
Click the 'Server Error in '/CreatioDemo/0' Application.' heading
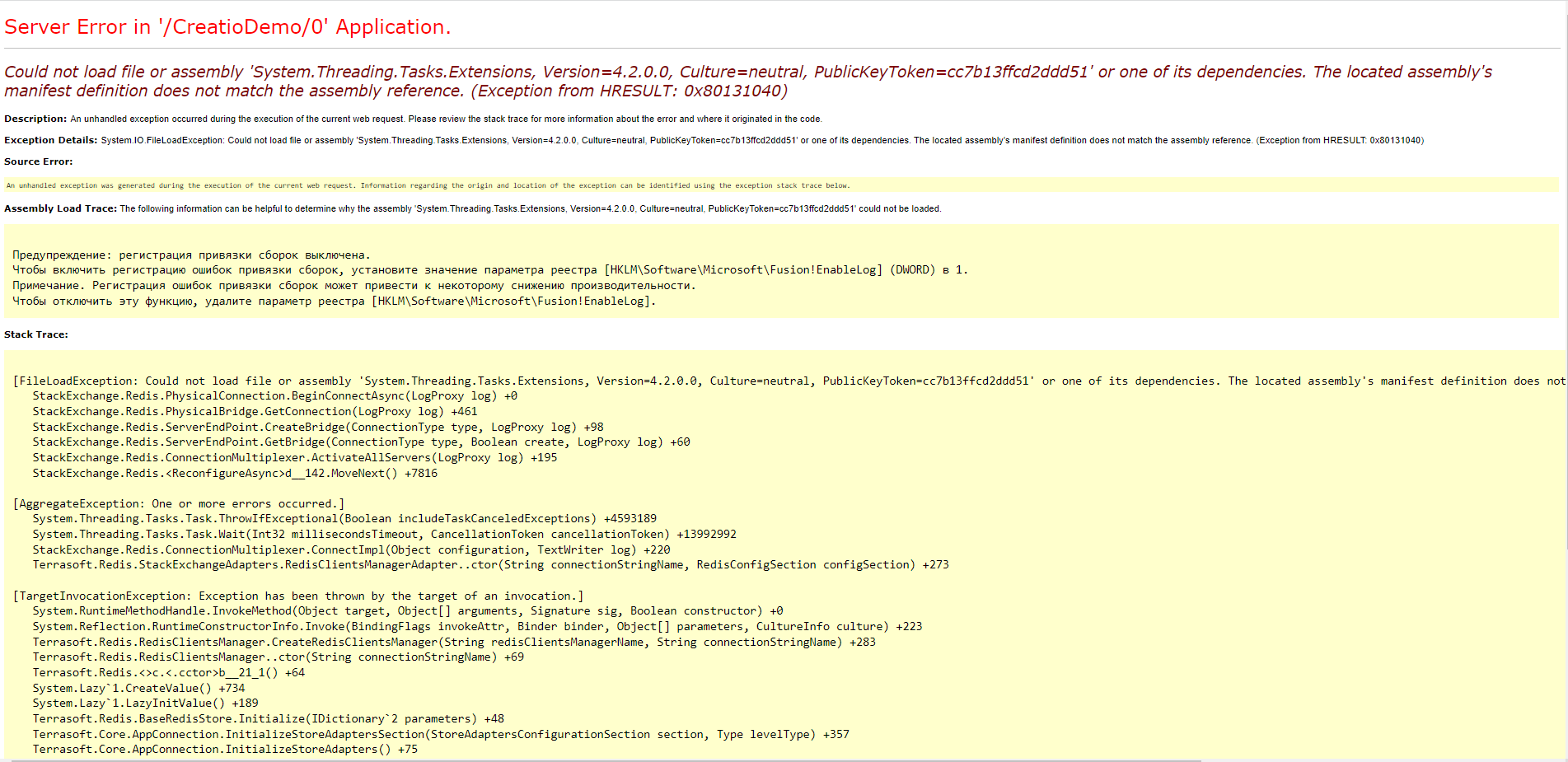pos(227,27)
